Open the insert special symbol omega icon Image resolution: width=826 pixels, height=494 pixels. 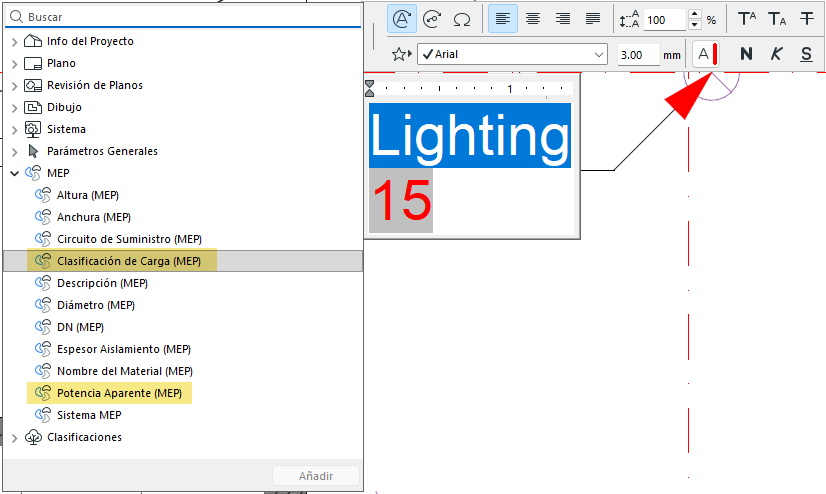(x=462, y=19)
